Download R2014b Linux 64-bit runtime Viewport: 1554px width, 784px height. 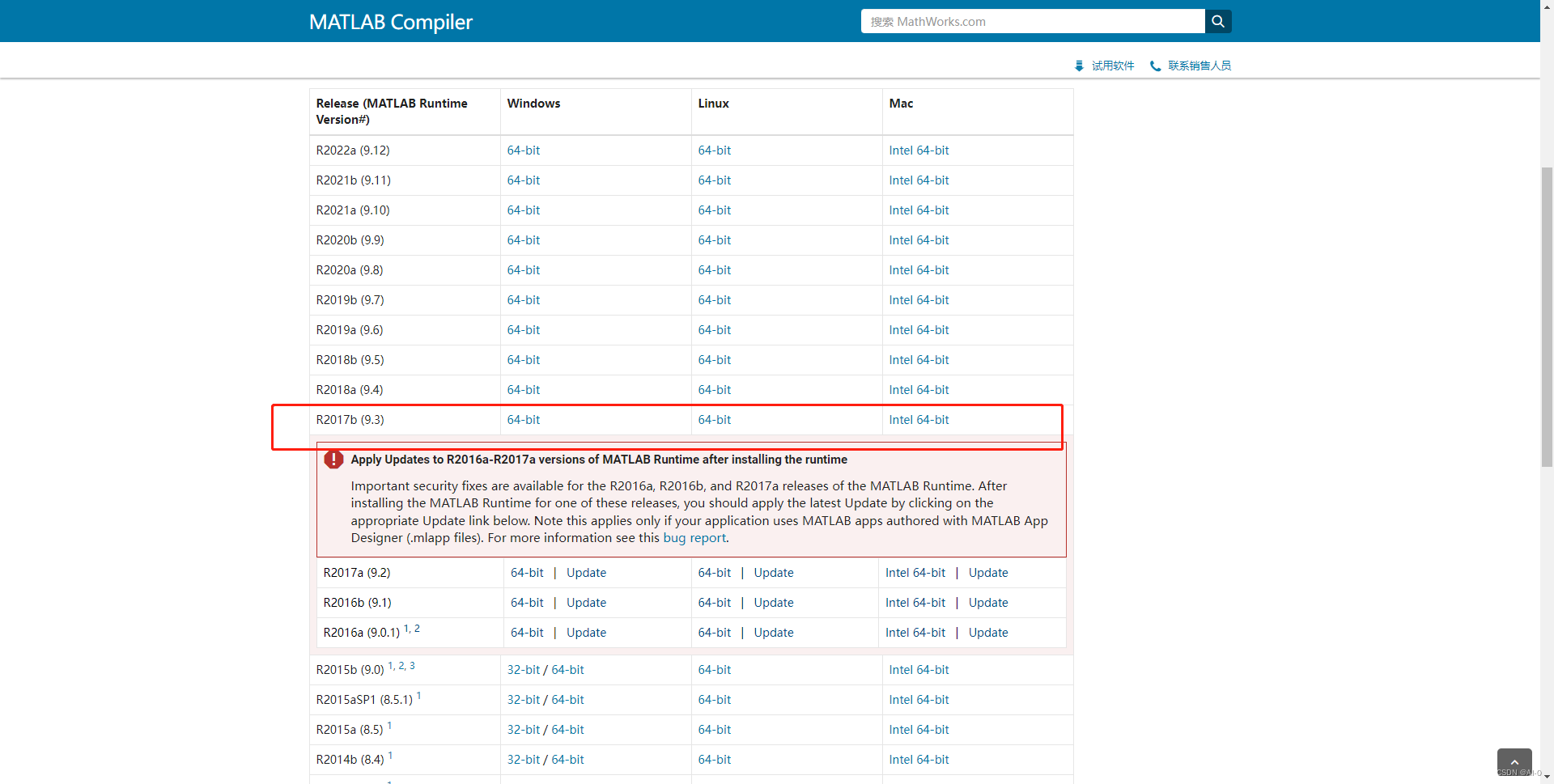tap(715, 760)
